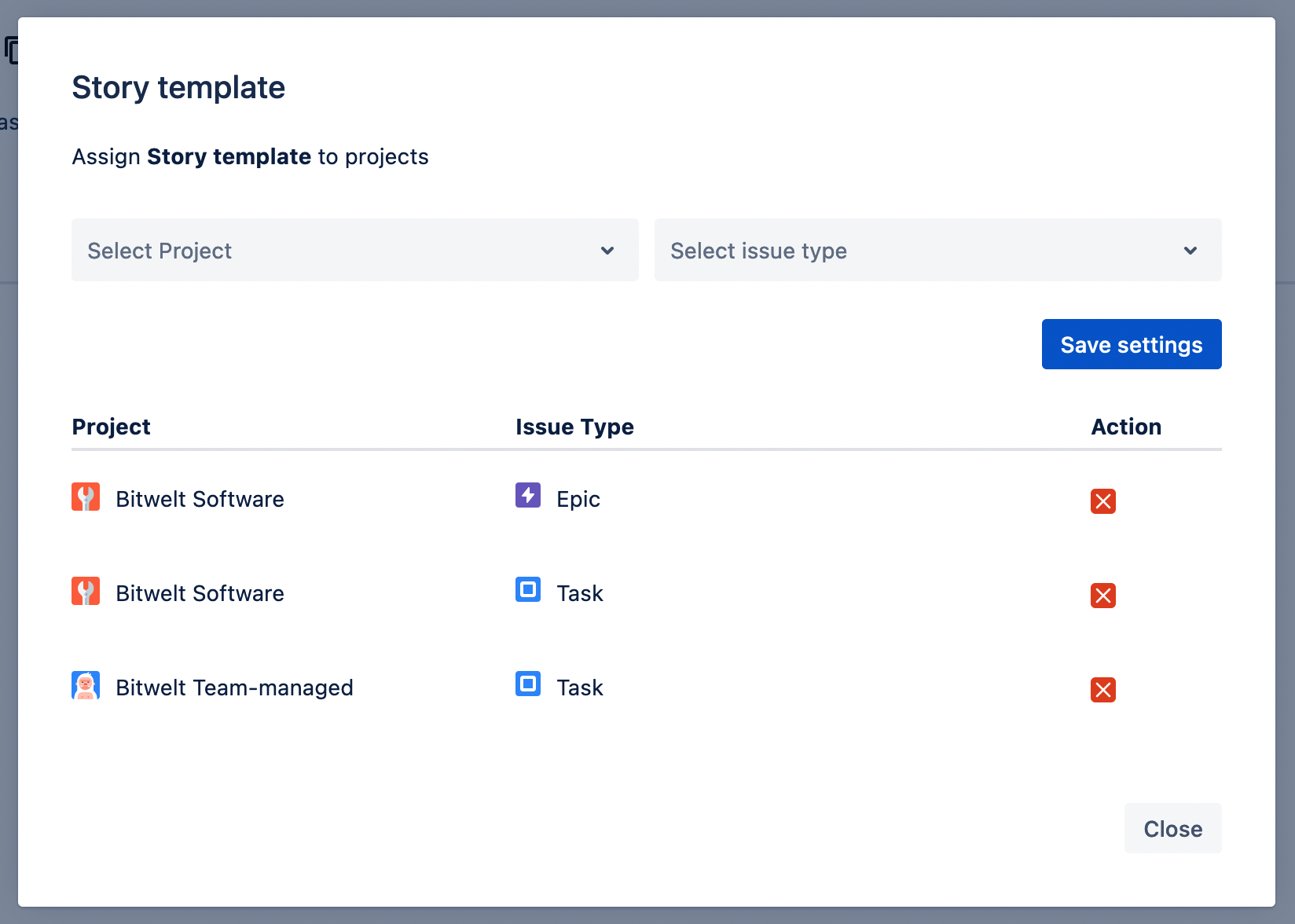The width and height of the screenshot is (1295, 924).
Task: Remove Bitwelt Software Epic assignment
Action: click(x=1102, y=501)
